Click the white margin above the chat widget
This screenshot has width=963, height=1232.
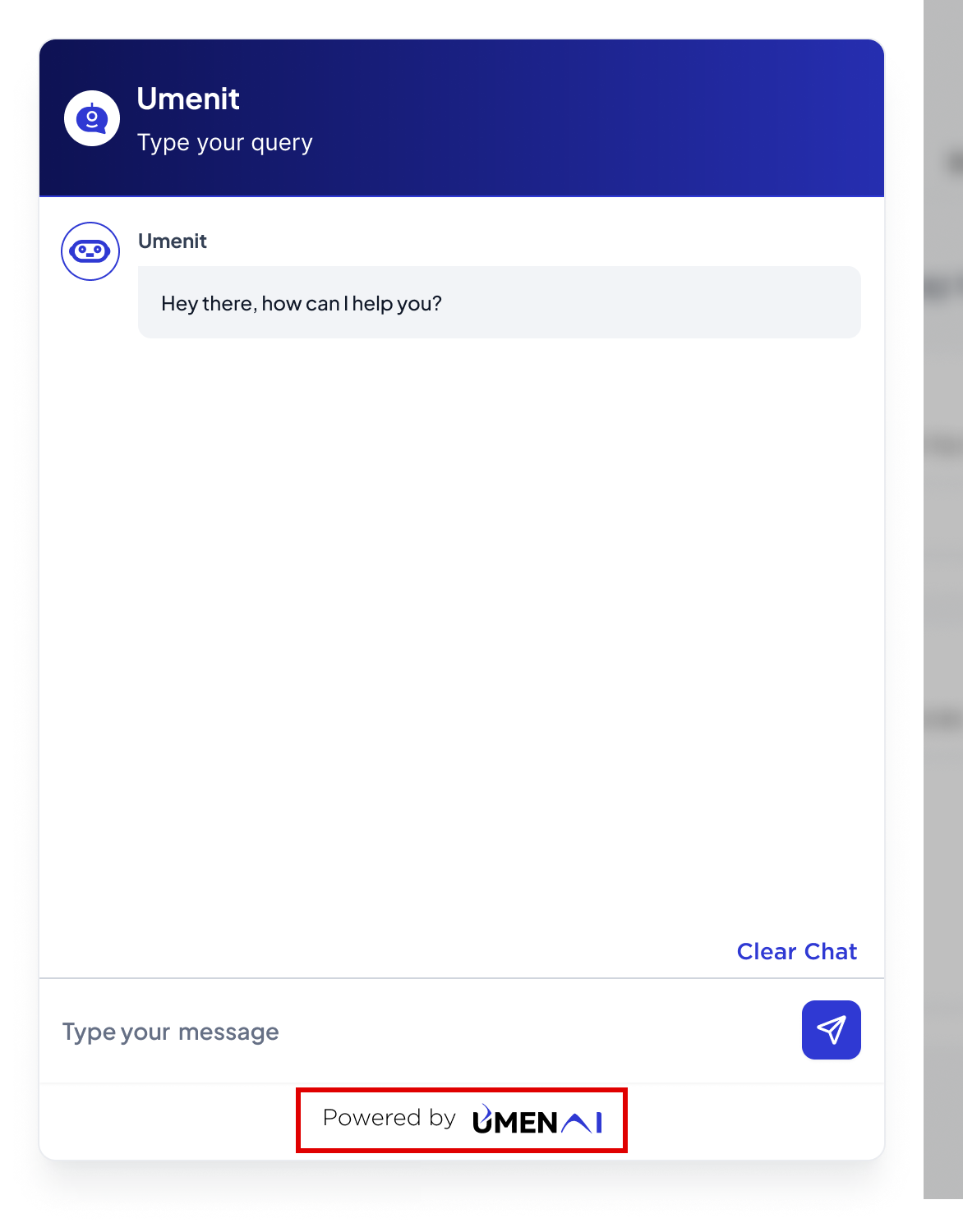point(460,18)
